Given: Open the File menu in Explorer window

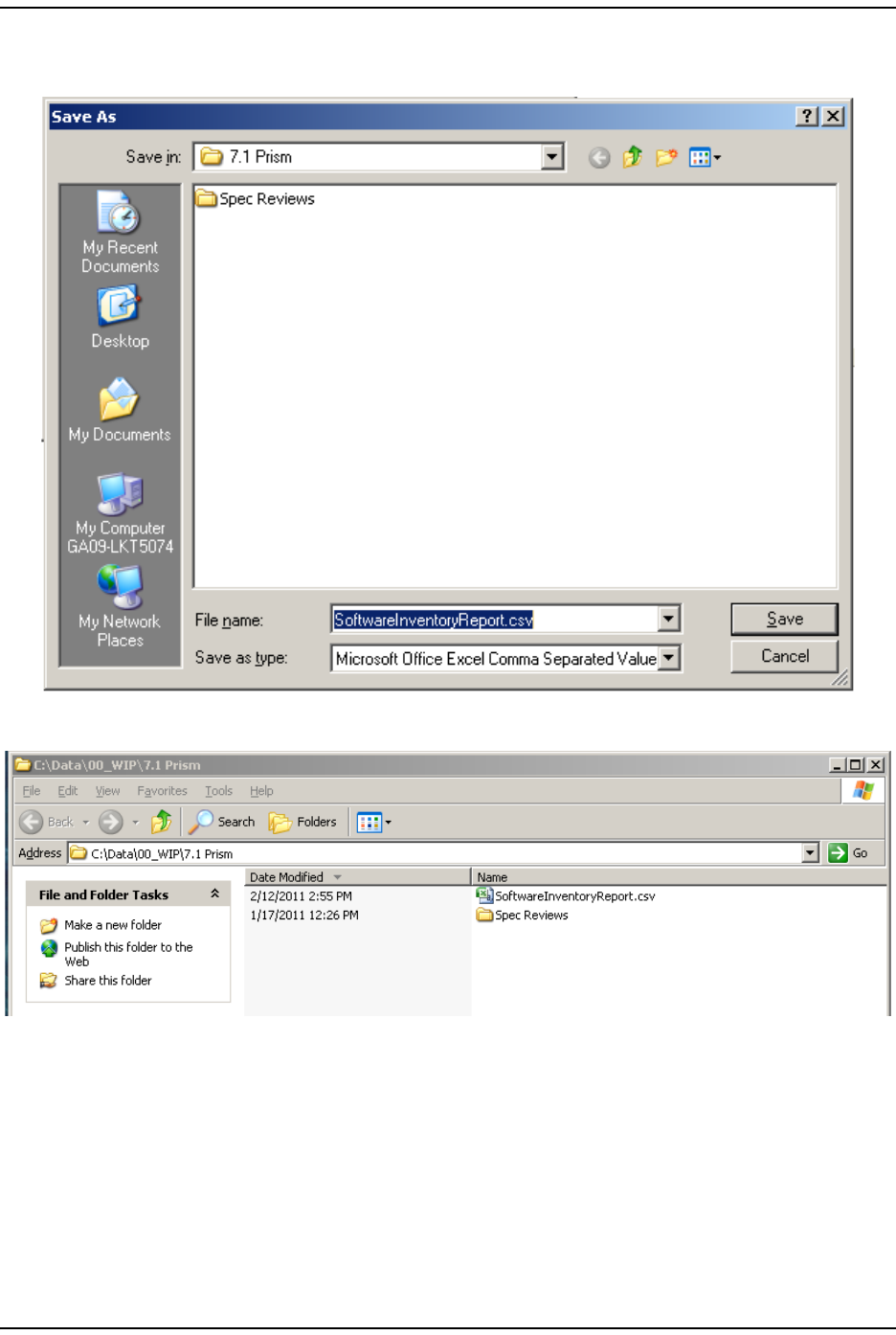Looking at the screenshot, I should pos(32,791).
